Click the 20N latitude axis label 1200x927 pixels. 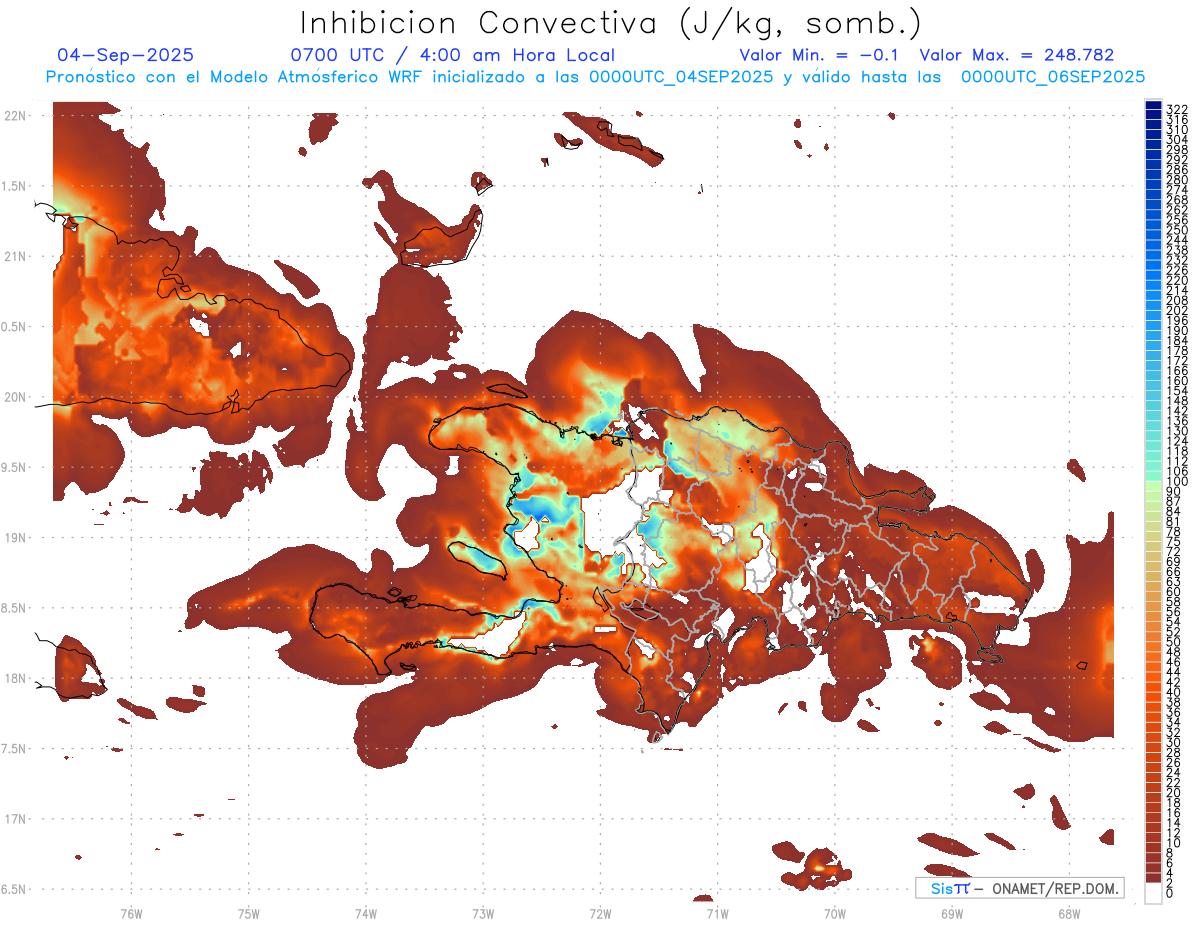pos(16,397)
